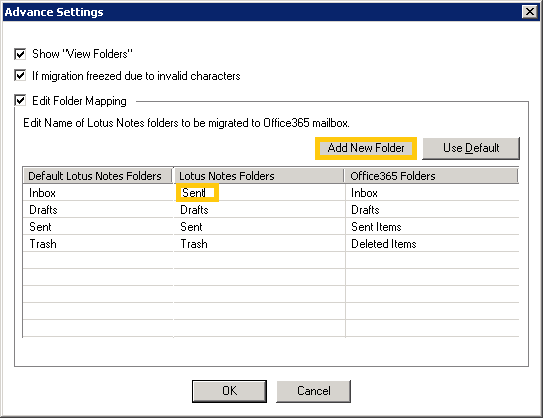Toggle invalid characters migration checkbox
The image size is (543, 418).
pyautogui.click(x=20, y=75)
